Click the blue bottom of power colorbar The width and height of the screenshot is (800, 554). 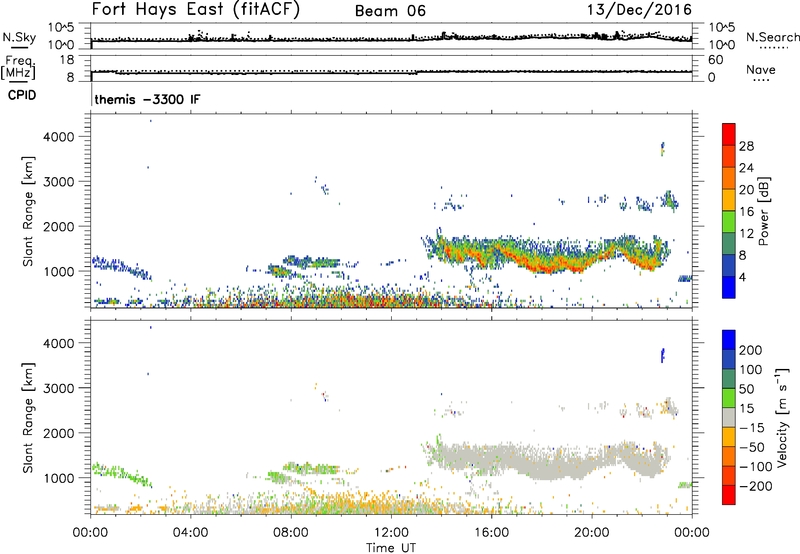(x=729, y=287)
